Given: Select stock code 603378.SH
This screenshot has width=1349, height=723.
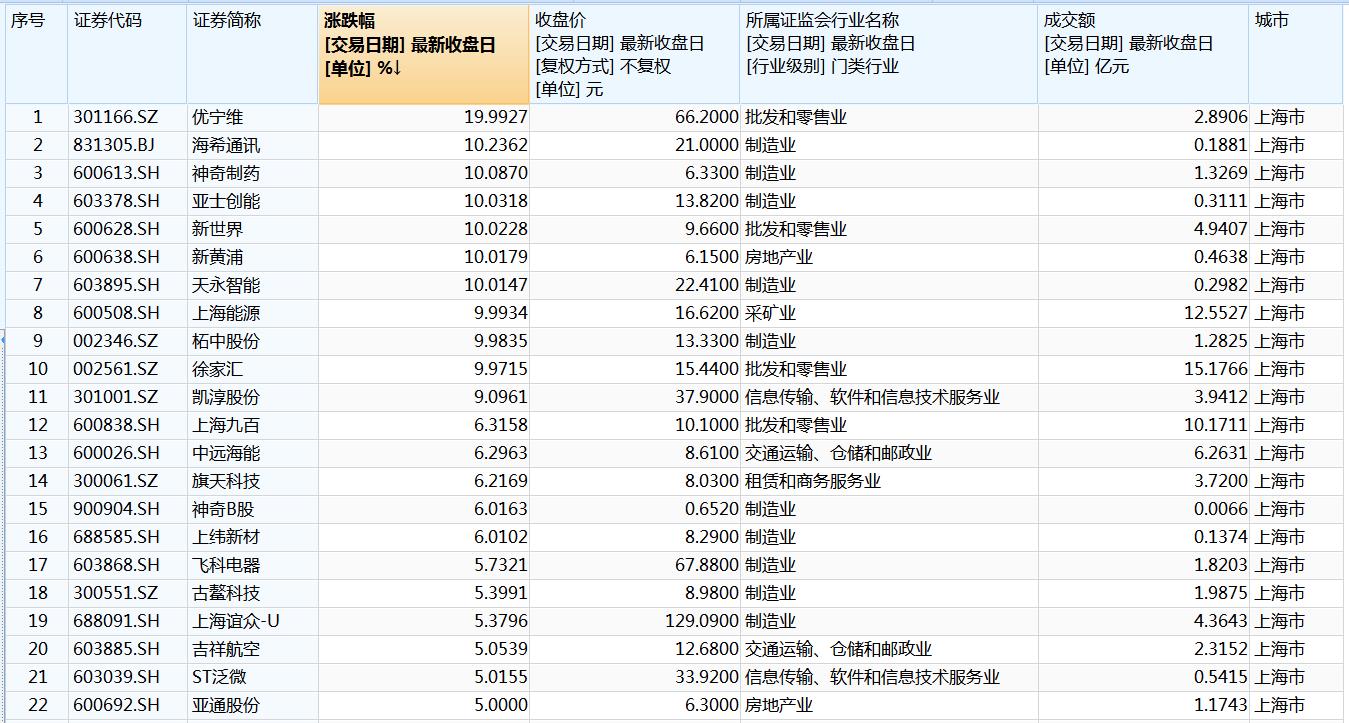Looking at the screenshot, I should (x=116, y=201).
